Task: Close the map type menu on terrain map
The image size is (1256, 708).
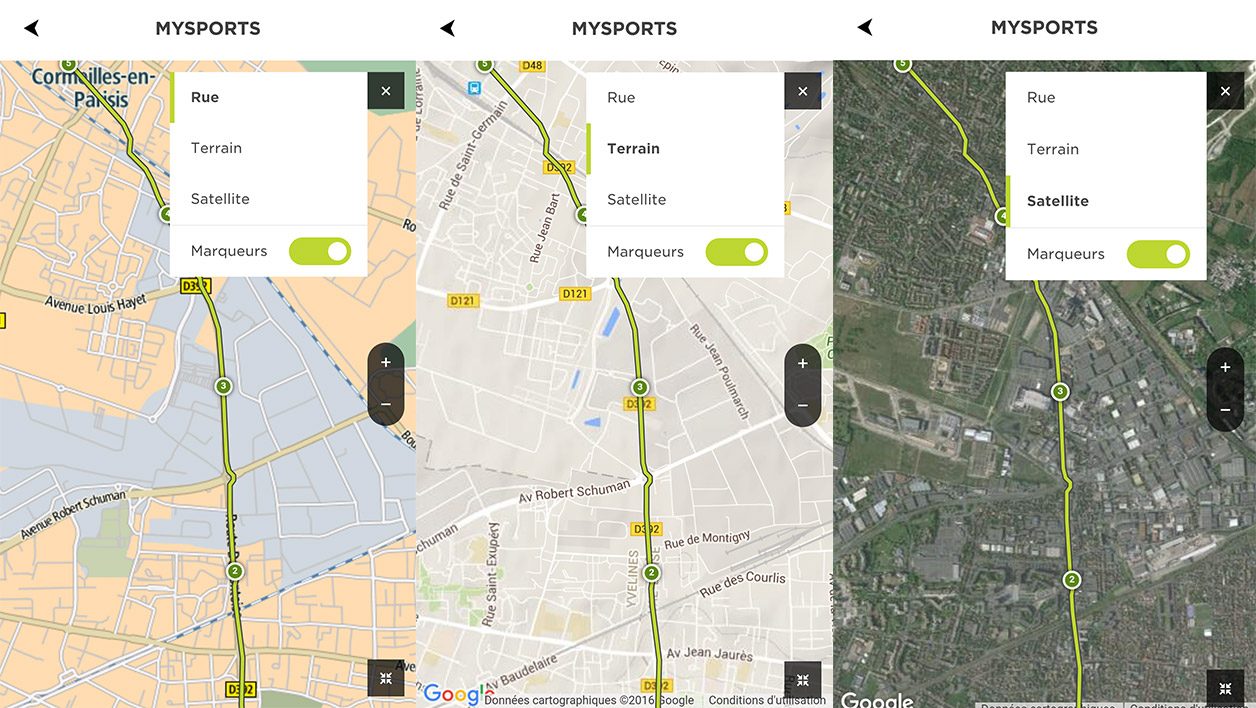Action: [x=802, y=91]
